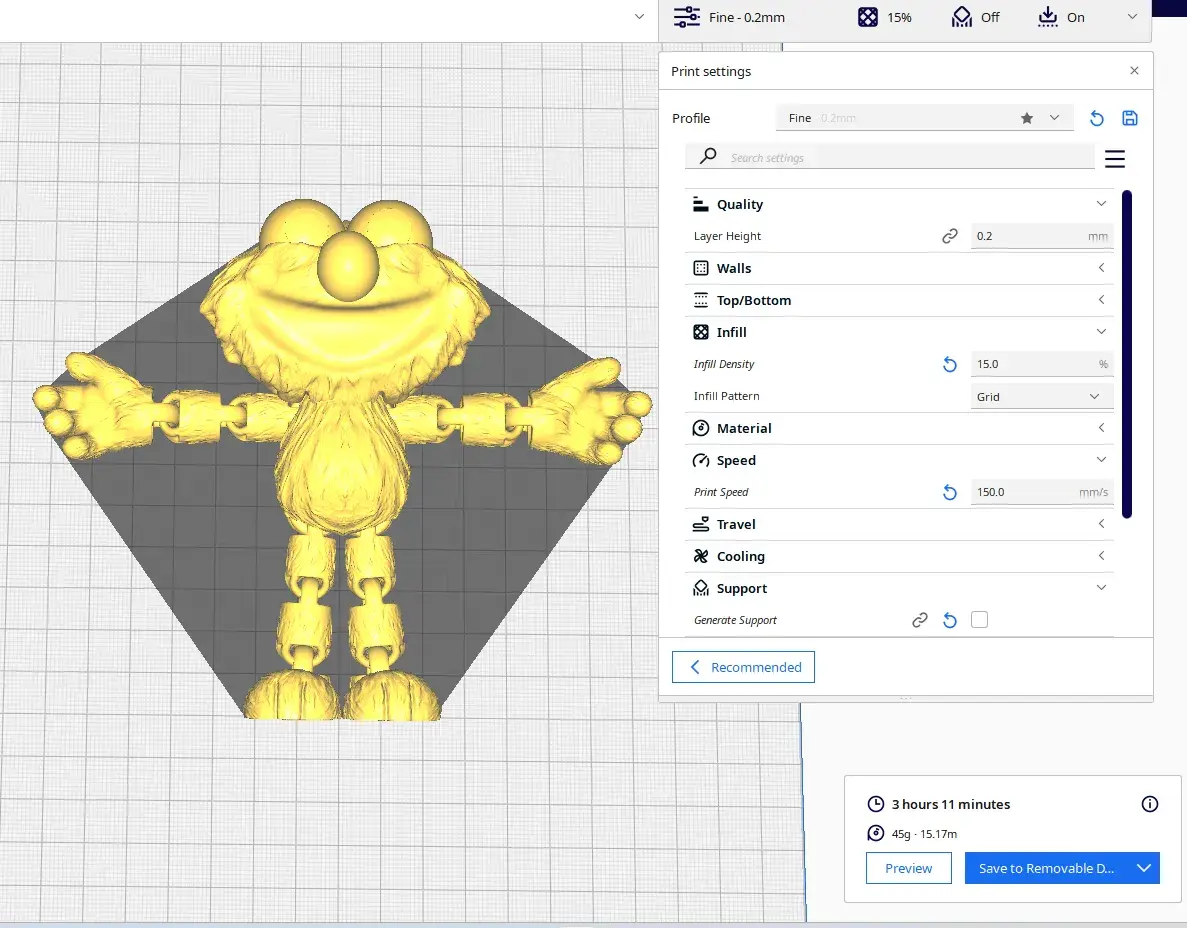Click the link icon beside Generate Support
Viewport: 1187px width, 928px height.
920,621
